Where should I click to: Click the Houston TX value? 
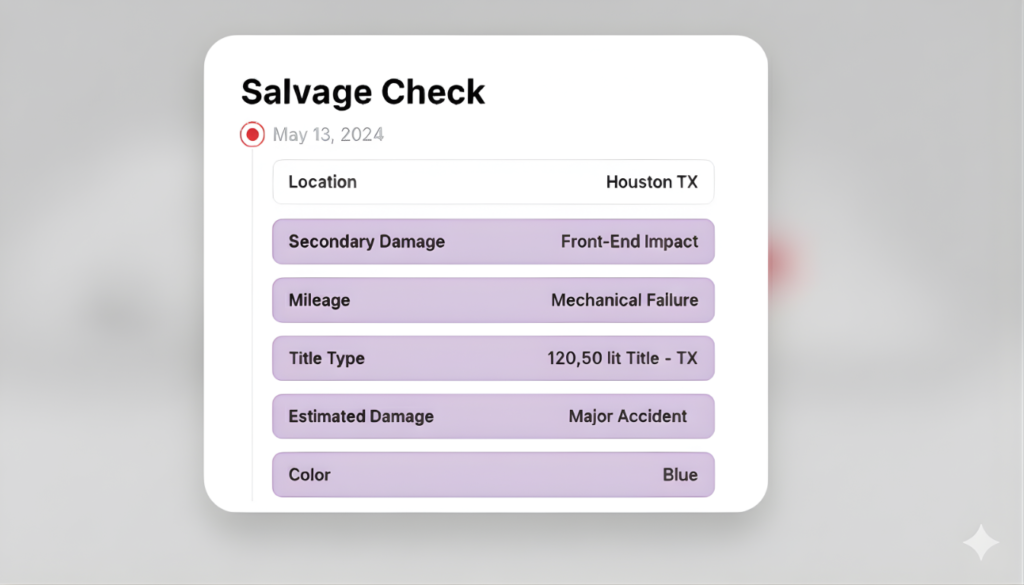[x=652, y=182]
